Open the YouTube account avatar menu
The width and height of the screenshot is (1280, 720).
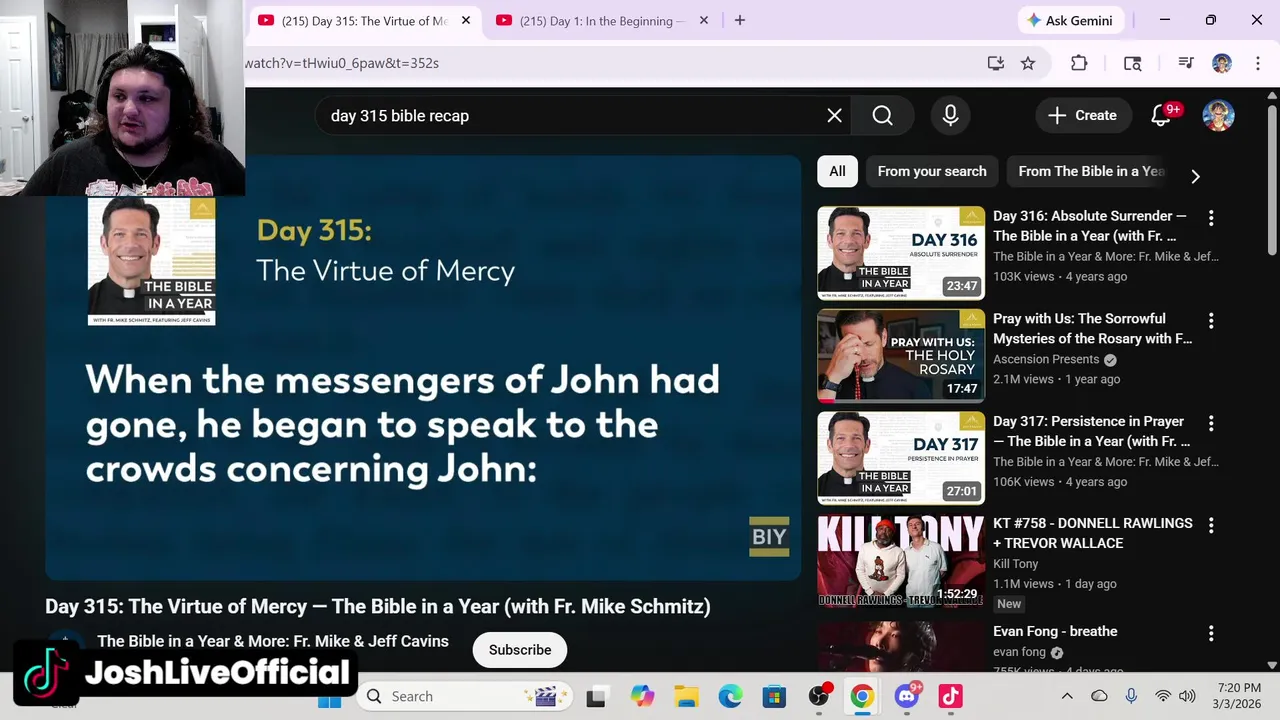(x=1218, y=116)
